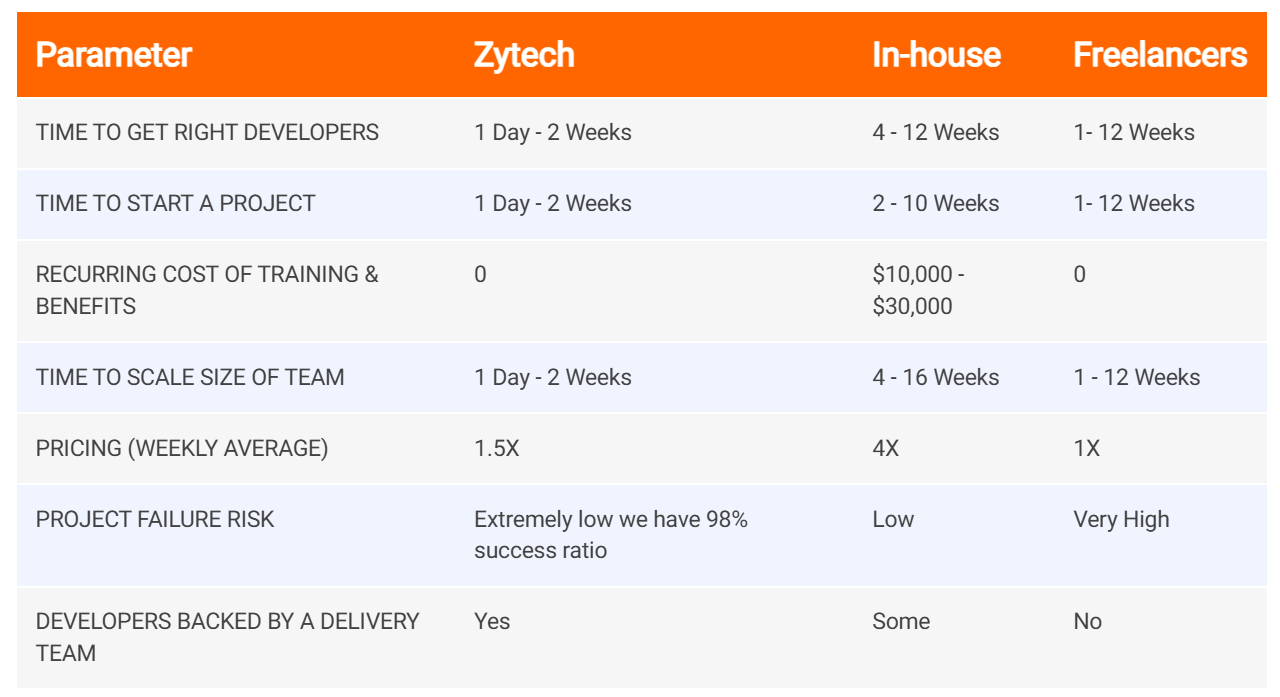The image size is (1280, 697).
Task: Select 'RECURRING COST OF TRAINING & BENEFITS' label
Action: [207, 290]
